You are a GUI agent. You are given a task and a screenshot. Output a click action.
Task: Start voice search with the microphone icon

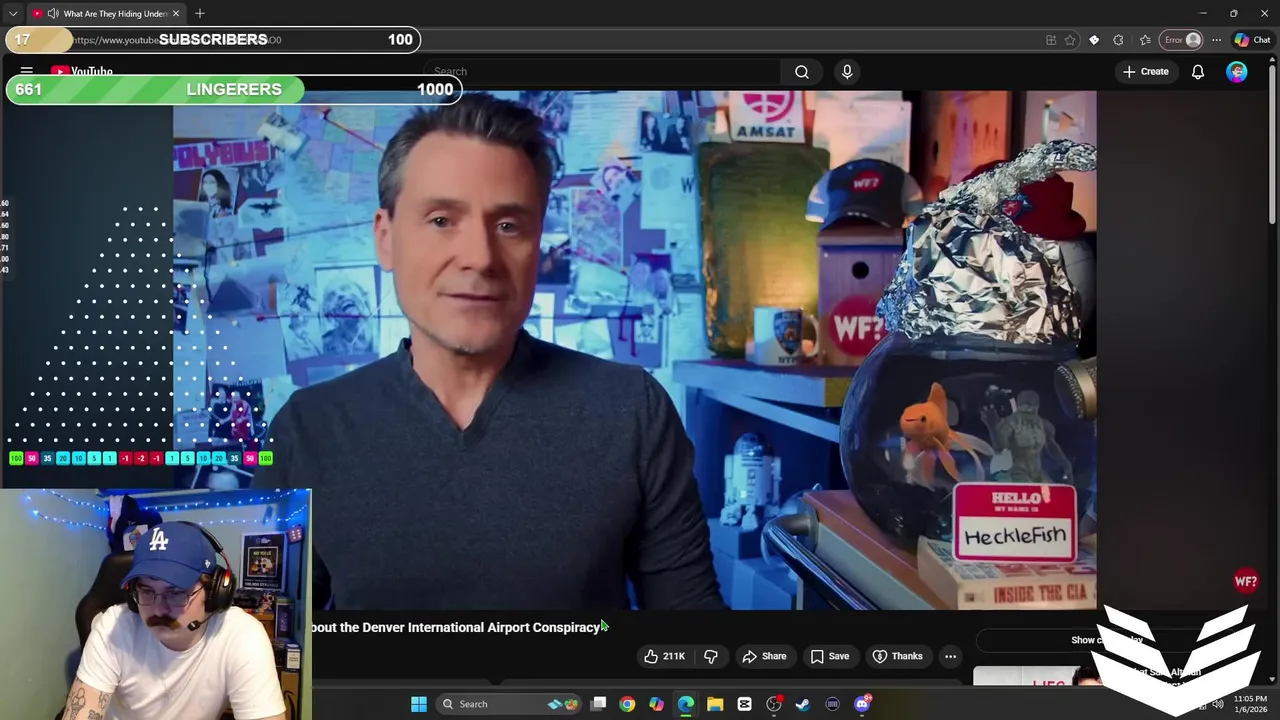847,72
